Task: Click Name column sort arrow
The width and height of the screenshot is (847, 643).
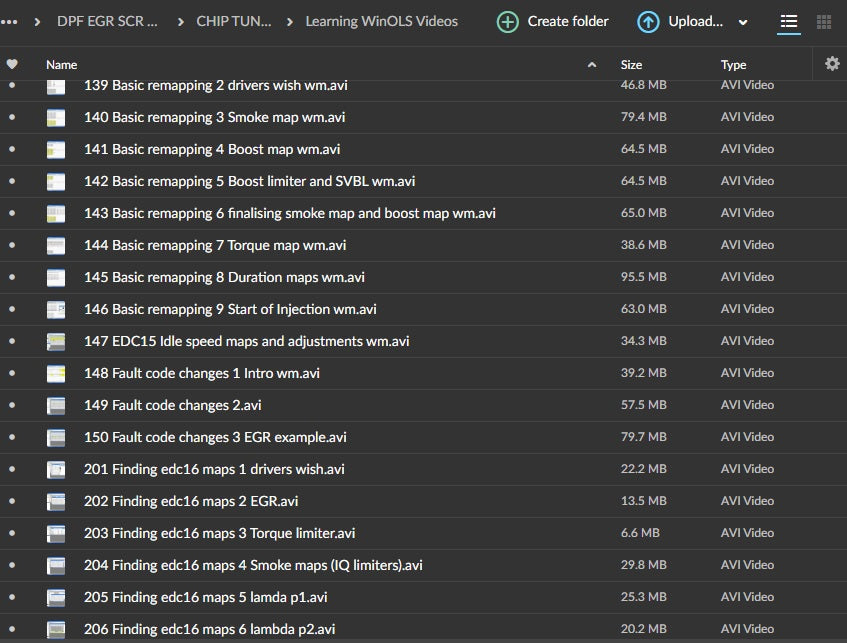Action: [x=592, y=65]
